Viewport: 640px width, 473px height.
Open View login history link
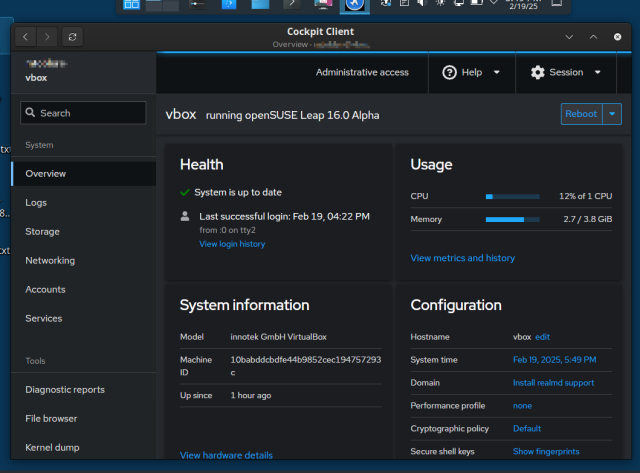pos(232,244)
